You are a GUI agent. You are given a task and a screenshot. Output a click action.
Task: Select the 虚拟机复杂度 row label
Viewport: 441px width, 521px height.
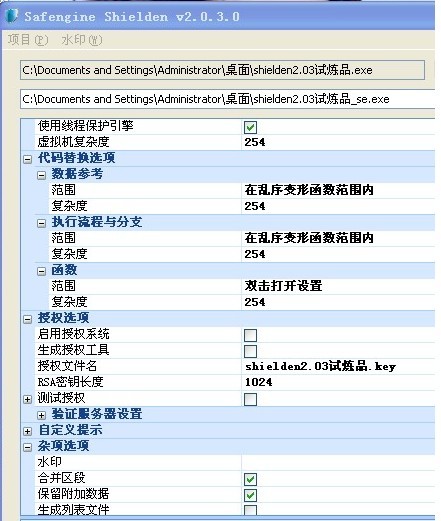(73, 142)
